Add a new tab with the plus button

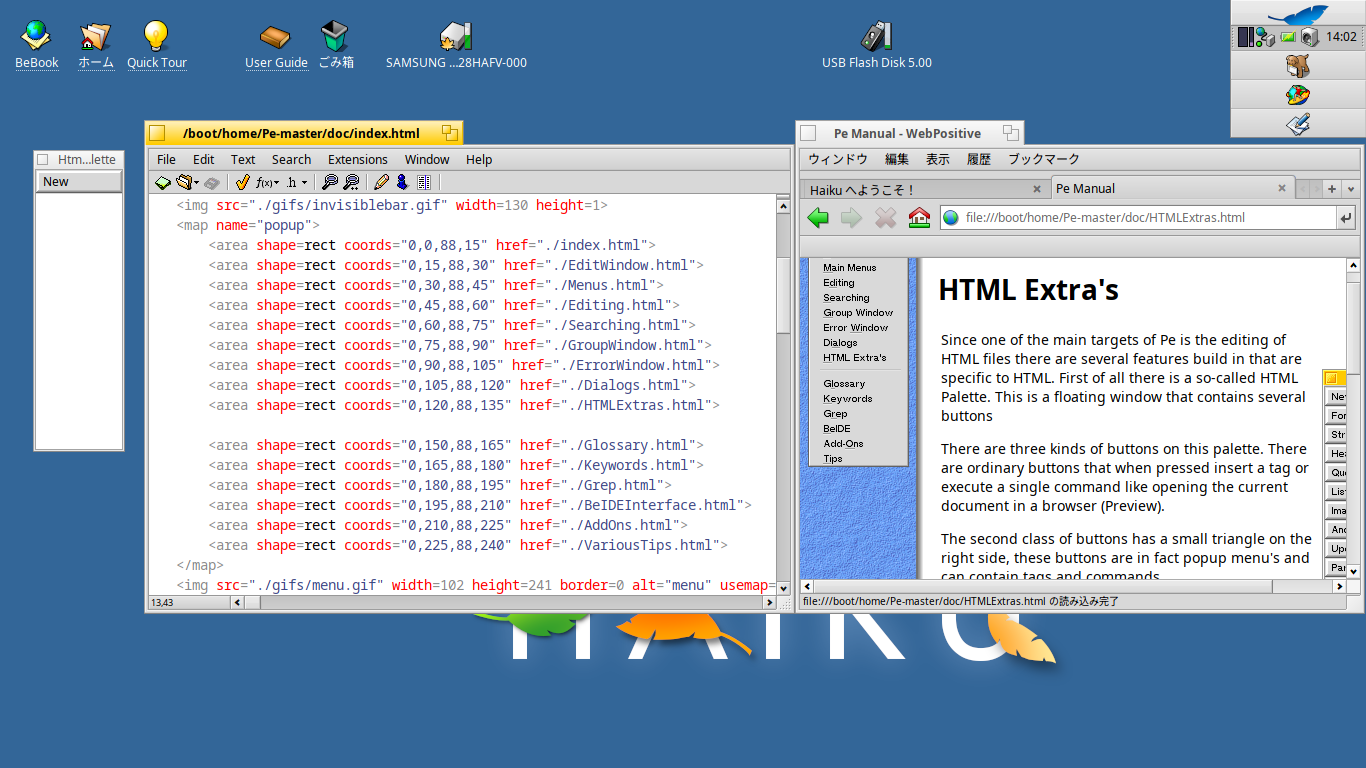pos(1332,189)
